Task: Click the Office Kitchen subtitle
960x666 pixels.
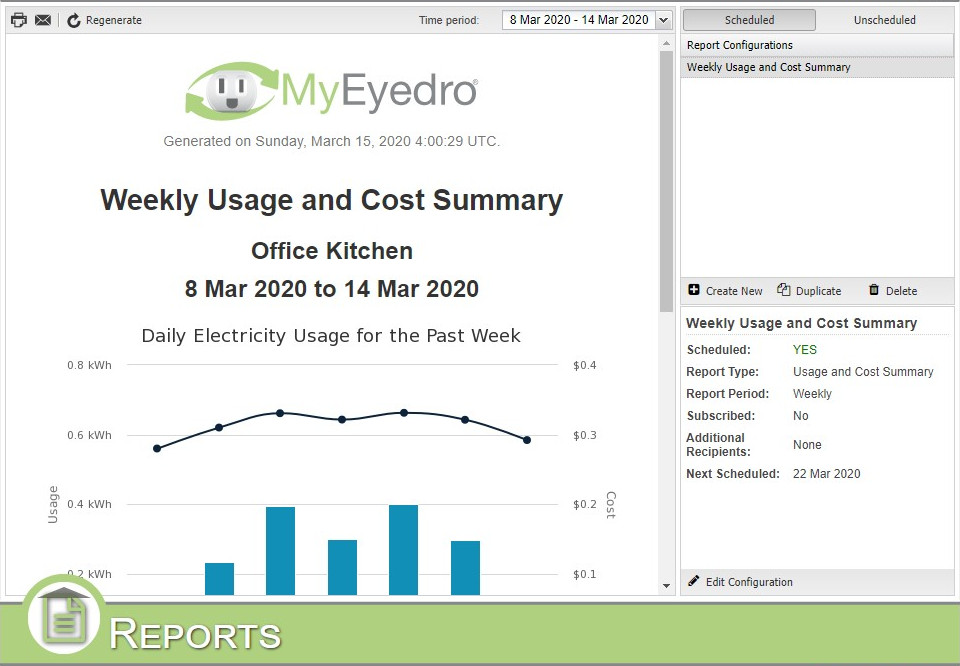Action: pos(332,251)
